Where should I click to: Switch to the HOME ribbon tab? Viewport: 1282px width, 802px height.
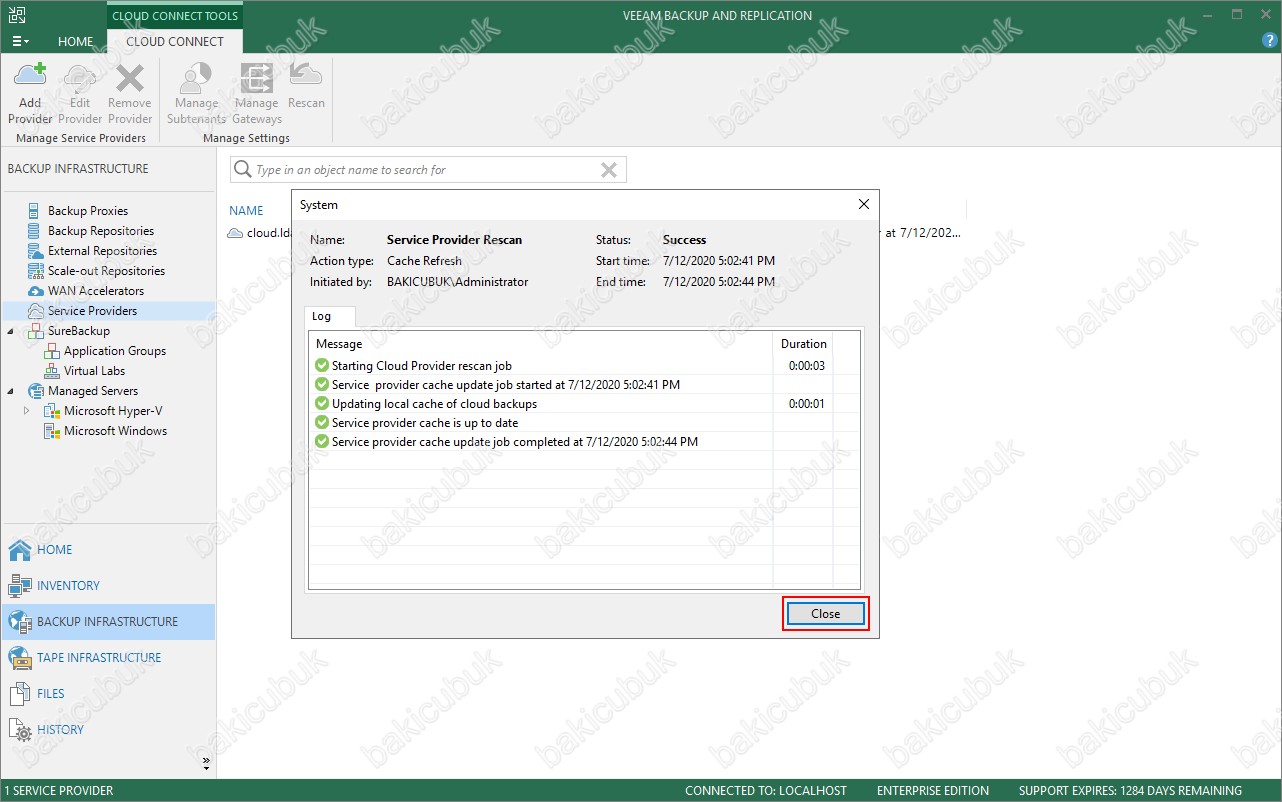pyautogui.click(x=76, y=42)
